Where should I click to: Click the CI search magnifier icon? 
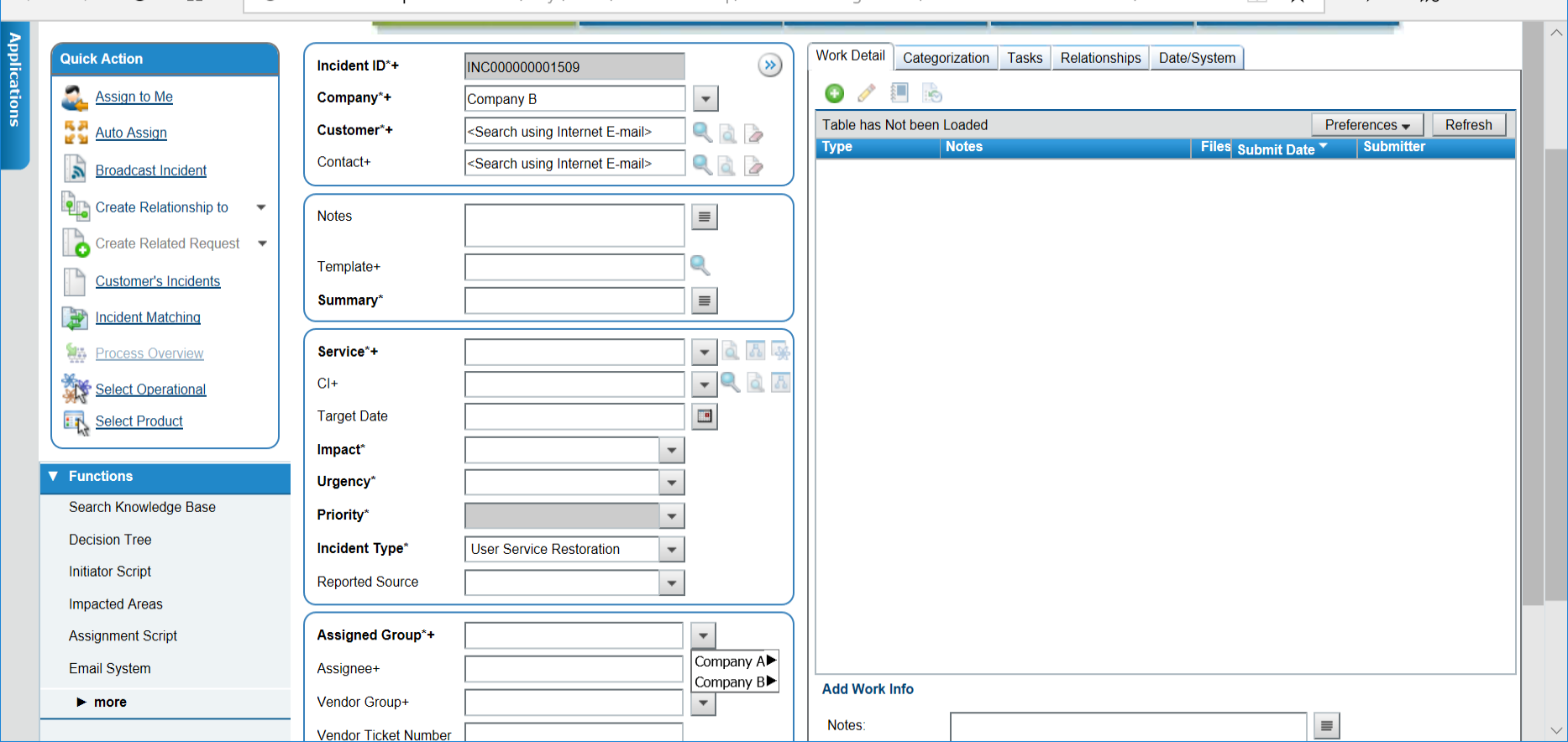pos(730,383)
